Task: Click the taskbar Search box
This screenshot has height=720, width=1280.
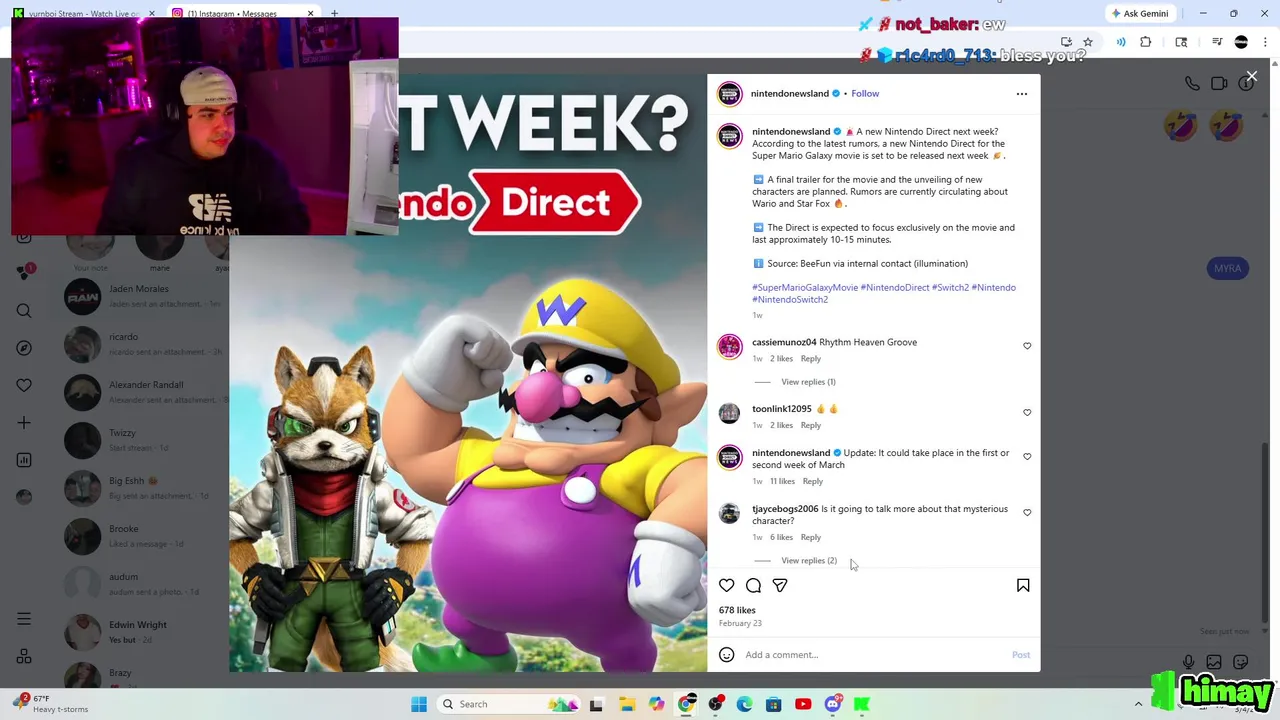Action: (507, 704)
